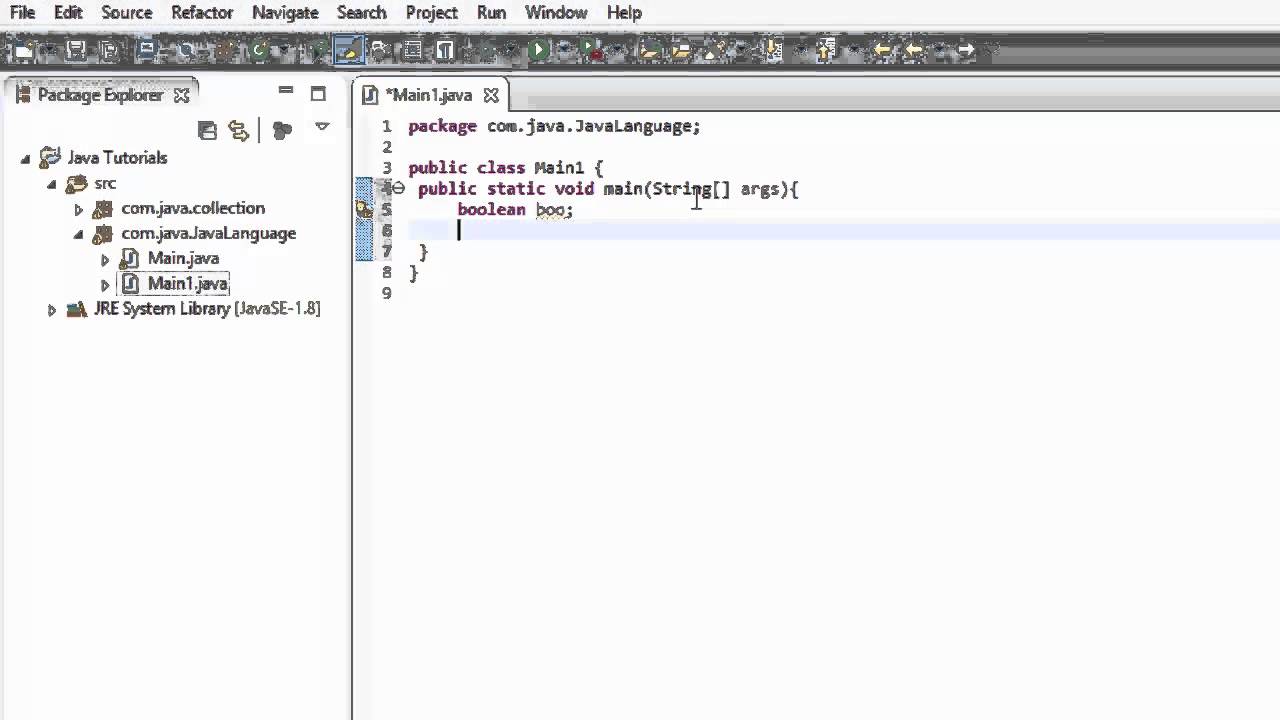Screen dimensions: 1280x720
Task: Select Main.java in the package tree
Action: [x=183, y=258]
